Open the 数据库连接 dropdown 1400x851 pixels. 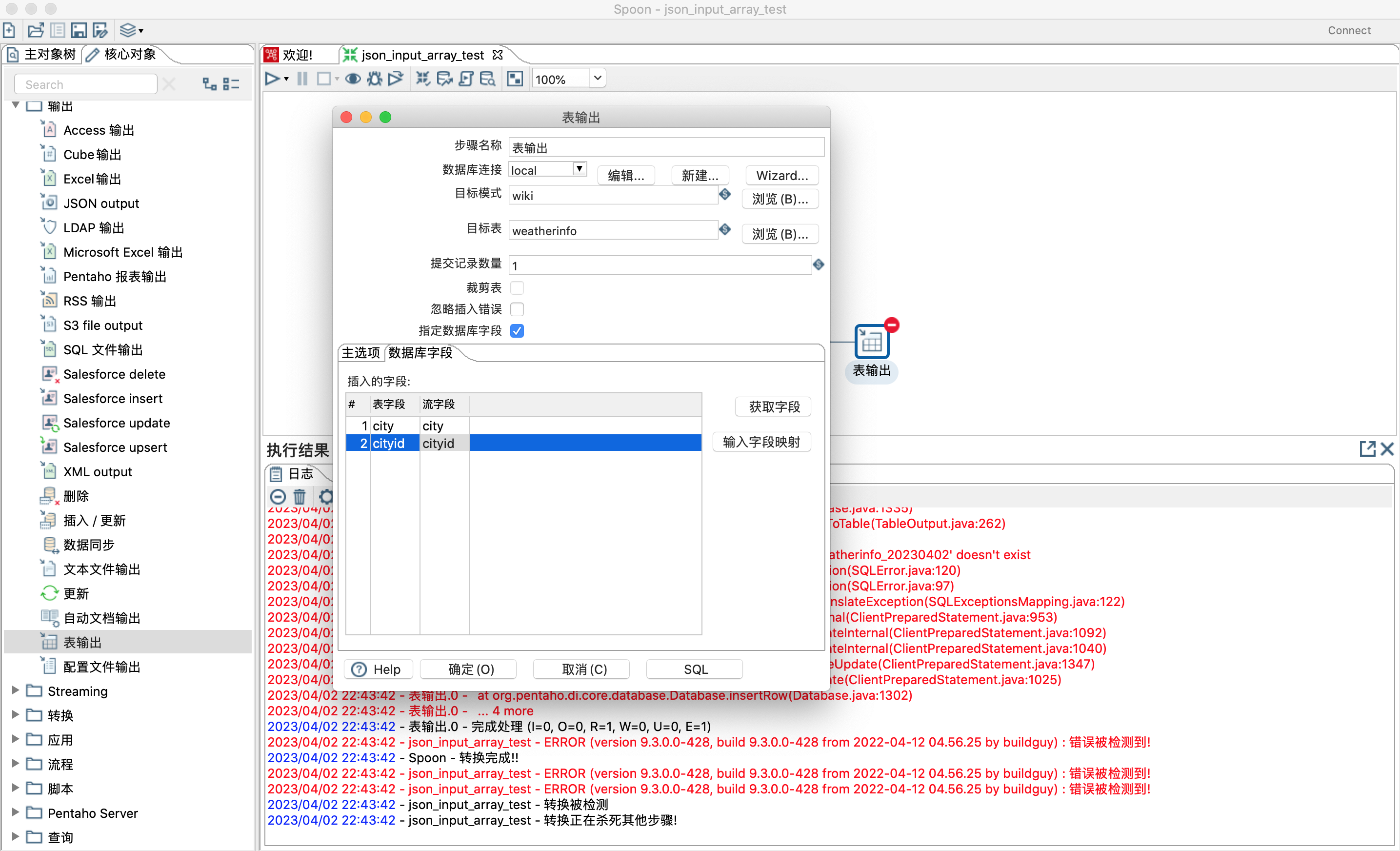579,169
